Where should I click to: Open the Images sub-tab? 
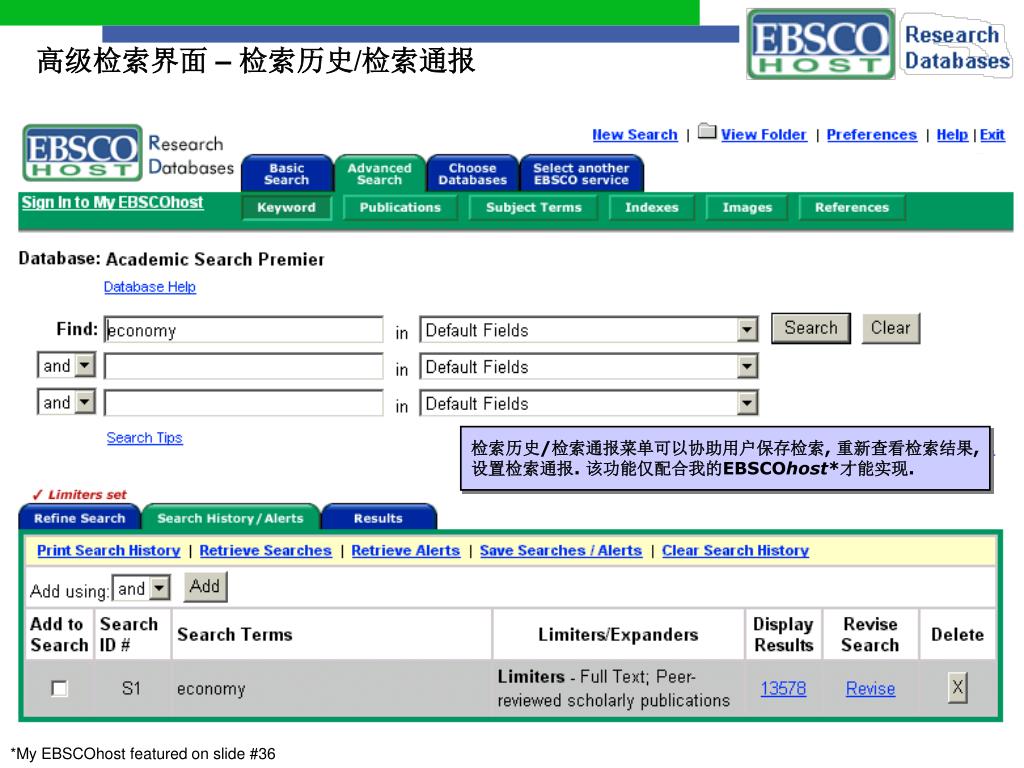[x=747, y=208]
